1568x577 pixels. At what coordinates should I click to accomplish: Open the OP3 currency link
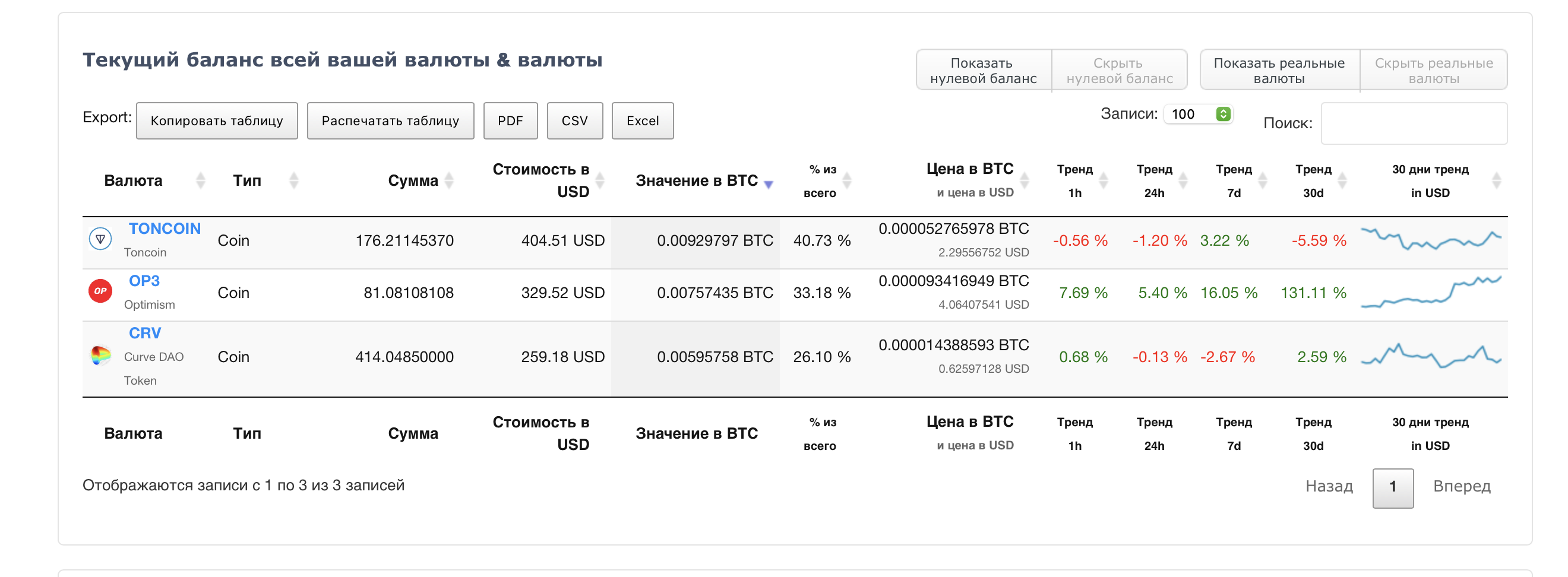coord(144,281)
